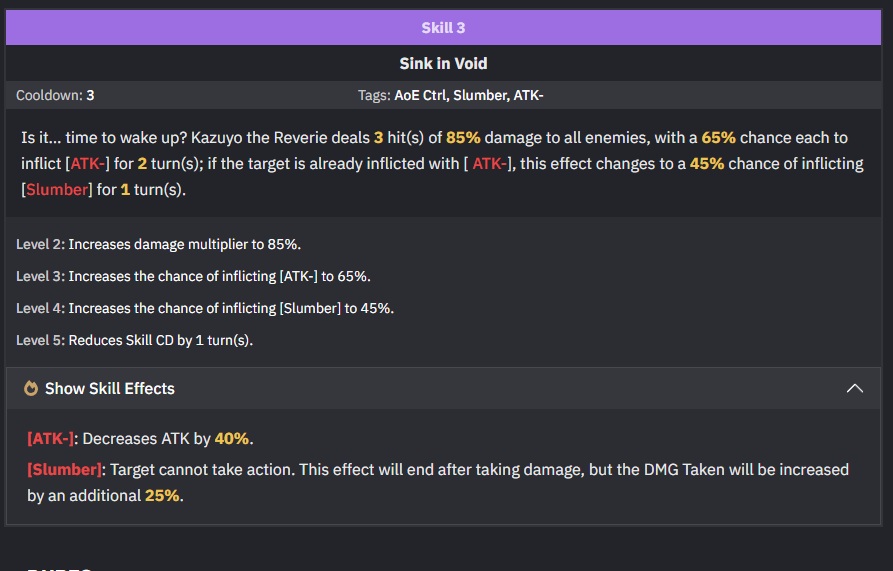Collapse the Show Skill Effects chevron

click(x=854, y=388)
